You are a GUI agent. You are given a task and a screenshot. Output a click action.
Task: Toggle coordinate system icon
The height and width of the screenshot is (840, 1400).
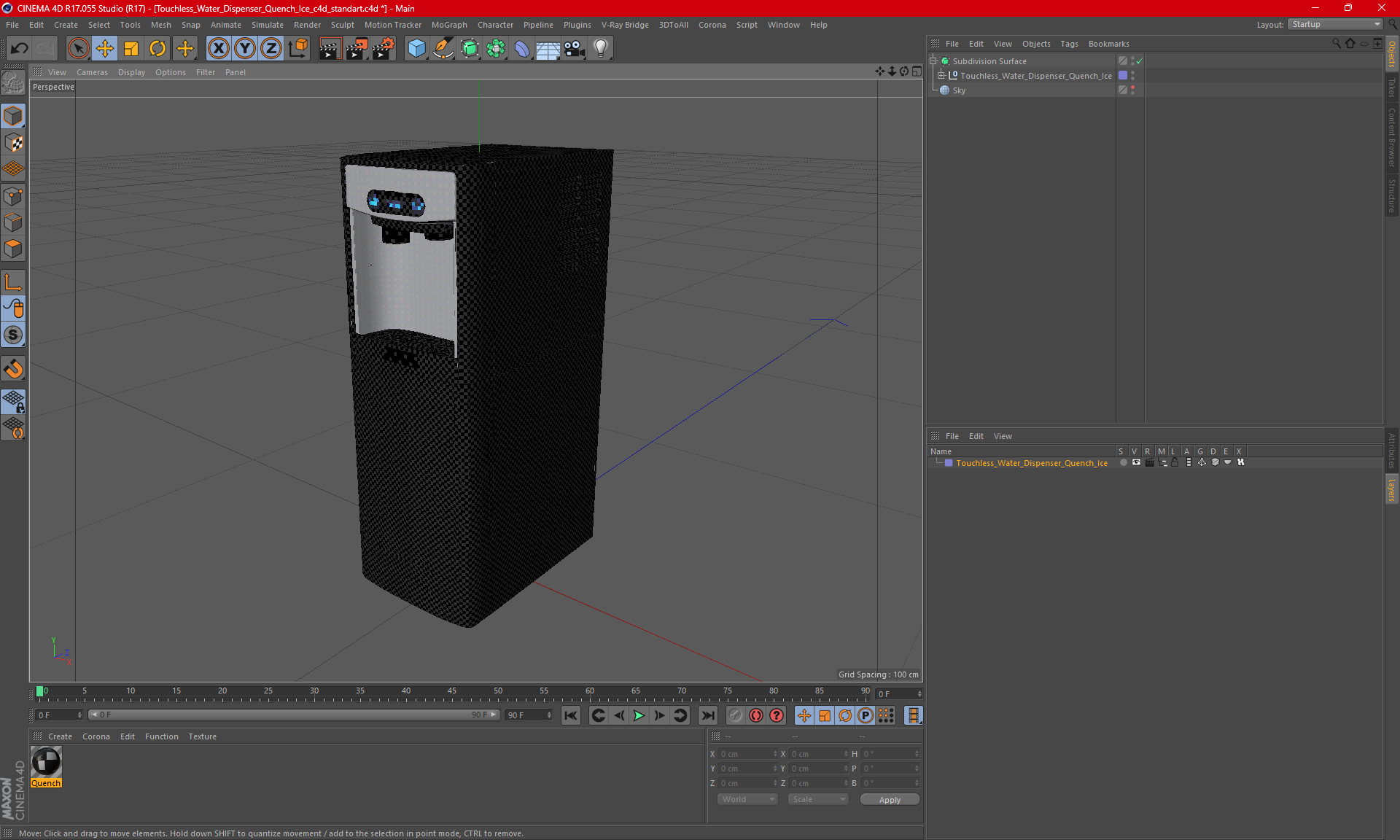tap(297, 48)
